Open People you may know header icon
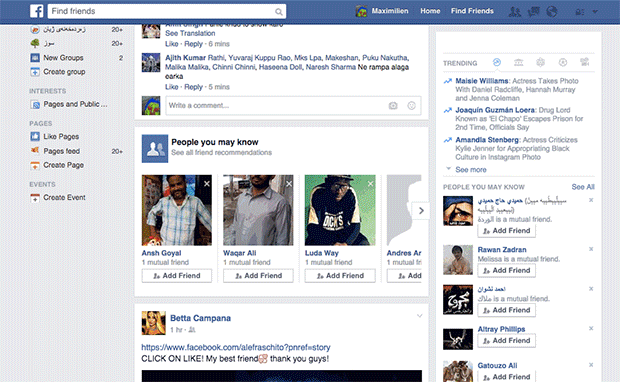Screen dimensions: 620x382 (155, 149)
